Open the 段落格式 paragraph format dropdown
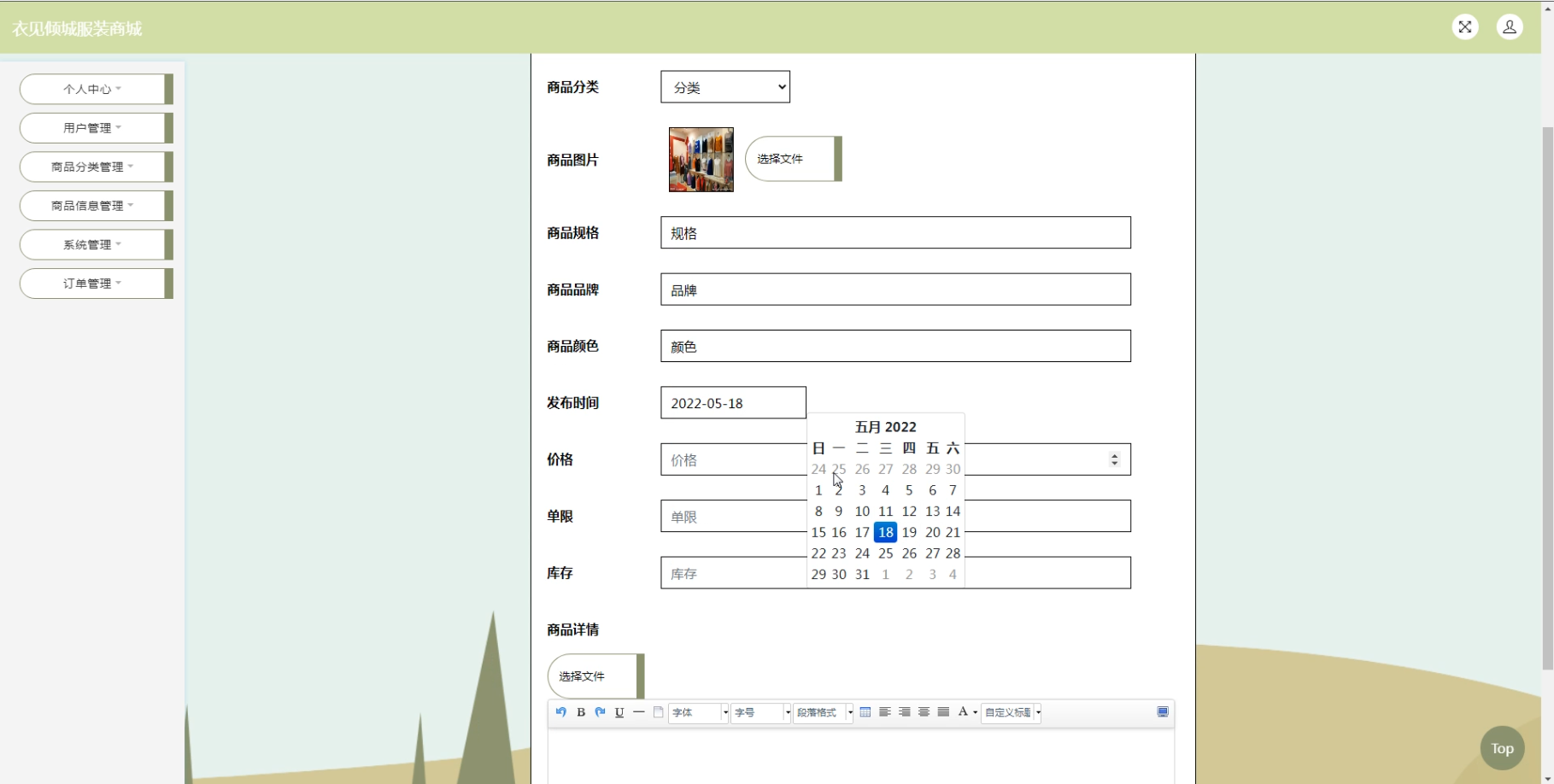This screenshot has height=784, width=1554. [x=824, y=712]
